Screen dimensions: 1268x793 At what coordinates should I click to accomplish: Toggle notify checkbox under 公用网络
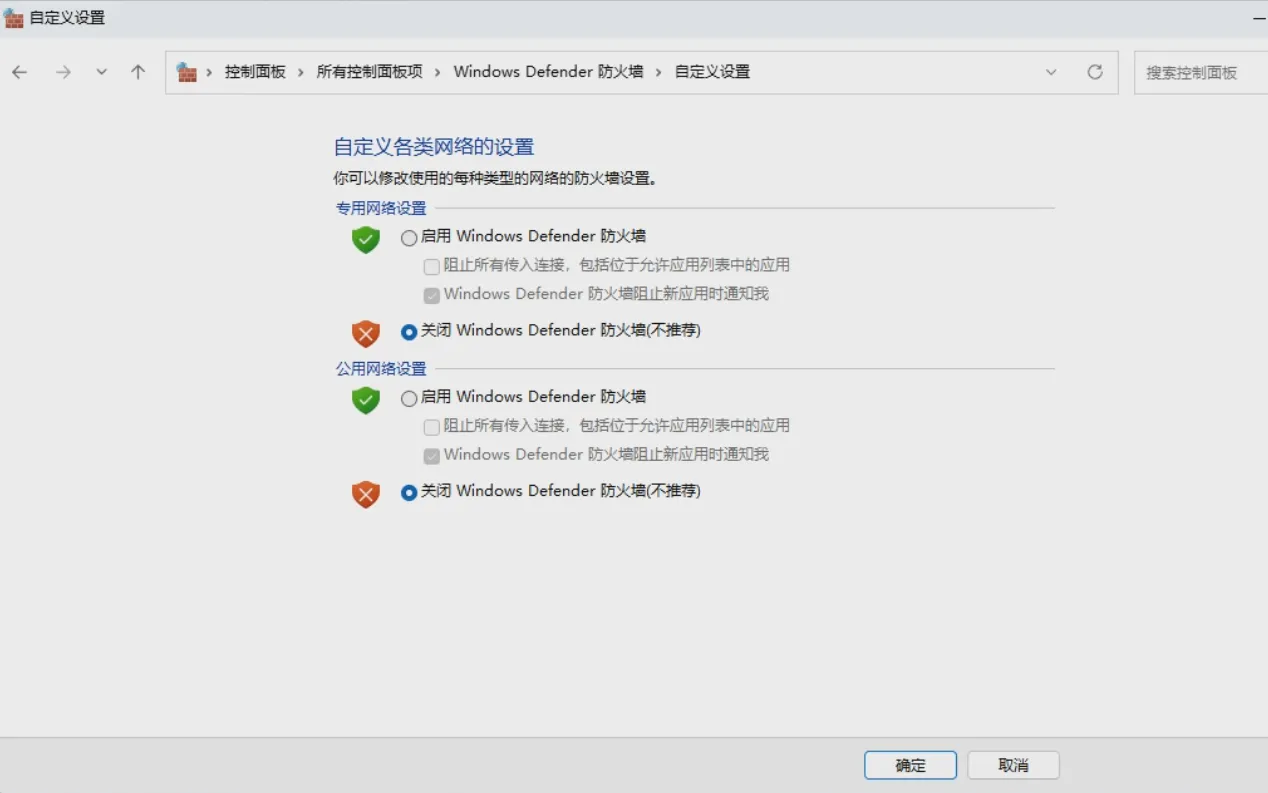click(431, 456)
